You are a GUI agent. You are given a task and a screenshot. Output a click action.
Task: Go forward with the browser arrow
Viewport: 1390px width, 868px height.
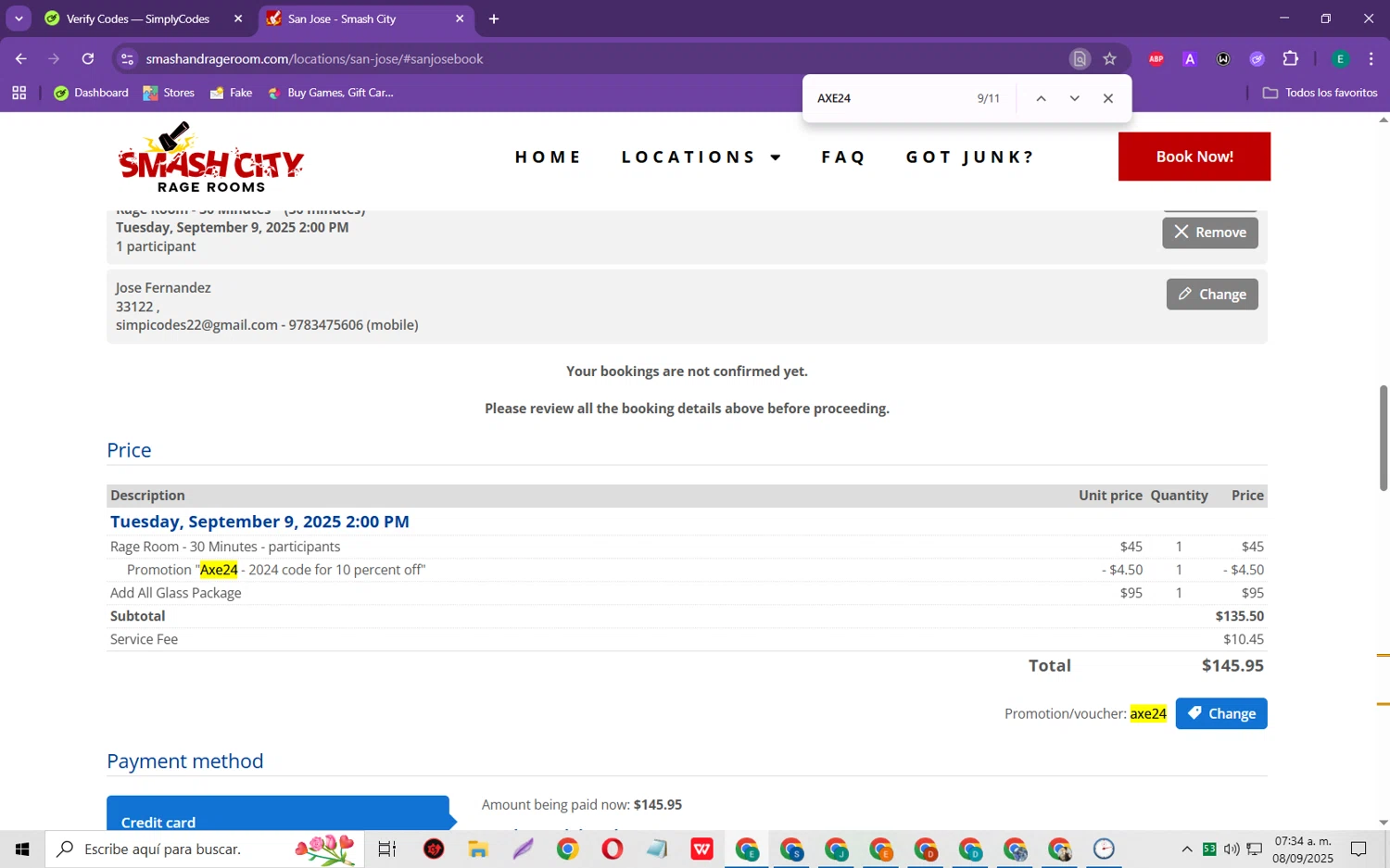54,58
